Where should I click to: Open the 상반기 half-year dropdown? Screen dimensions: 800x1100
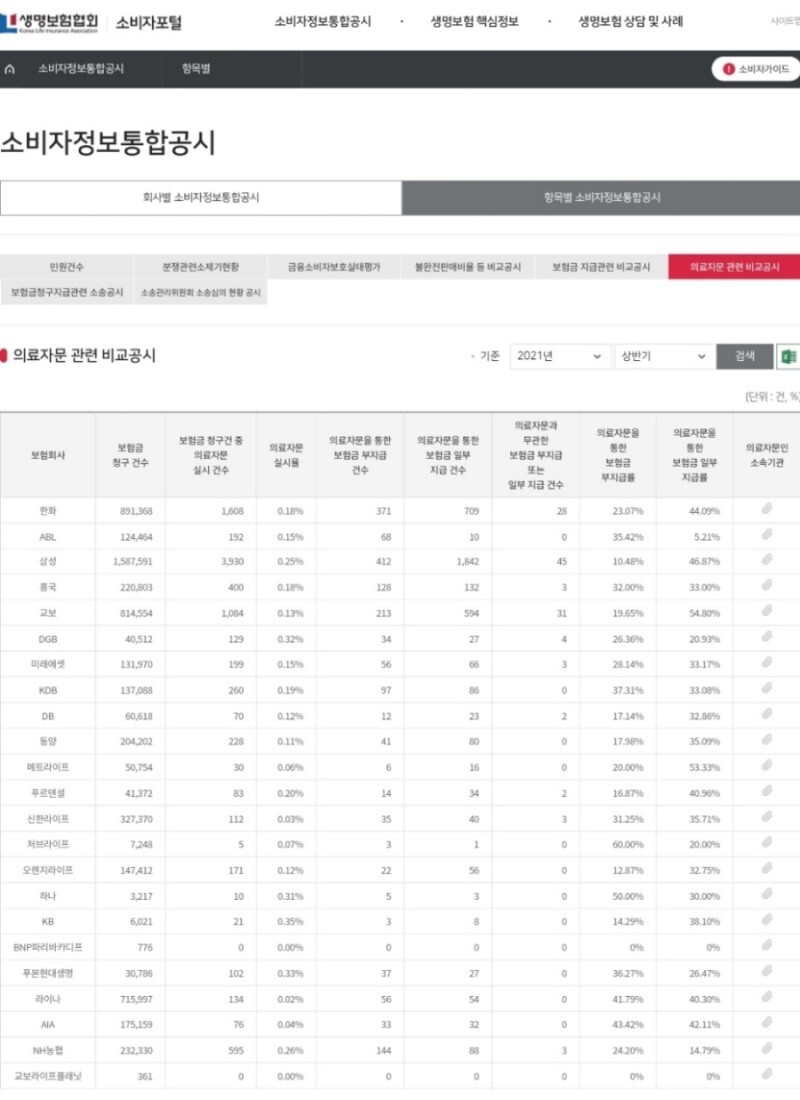pos(663,356)
